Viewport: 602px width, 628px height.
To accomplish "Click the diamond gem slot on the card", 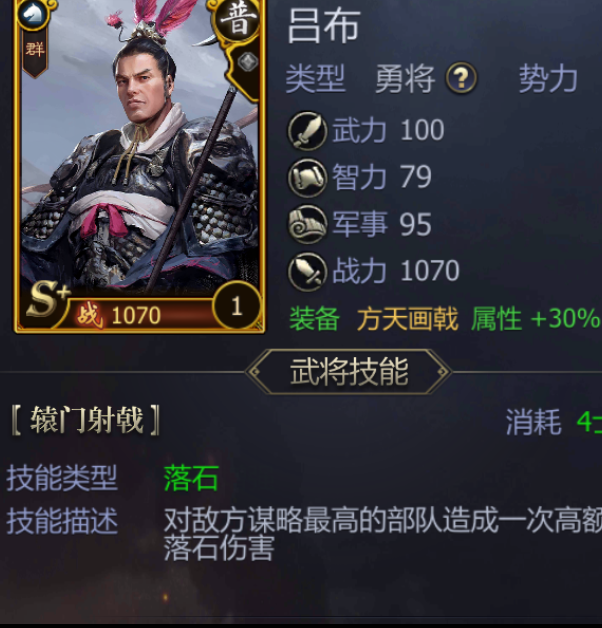I will coord(248,62).
